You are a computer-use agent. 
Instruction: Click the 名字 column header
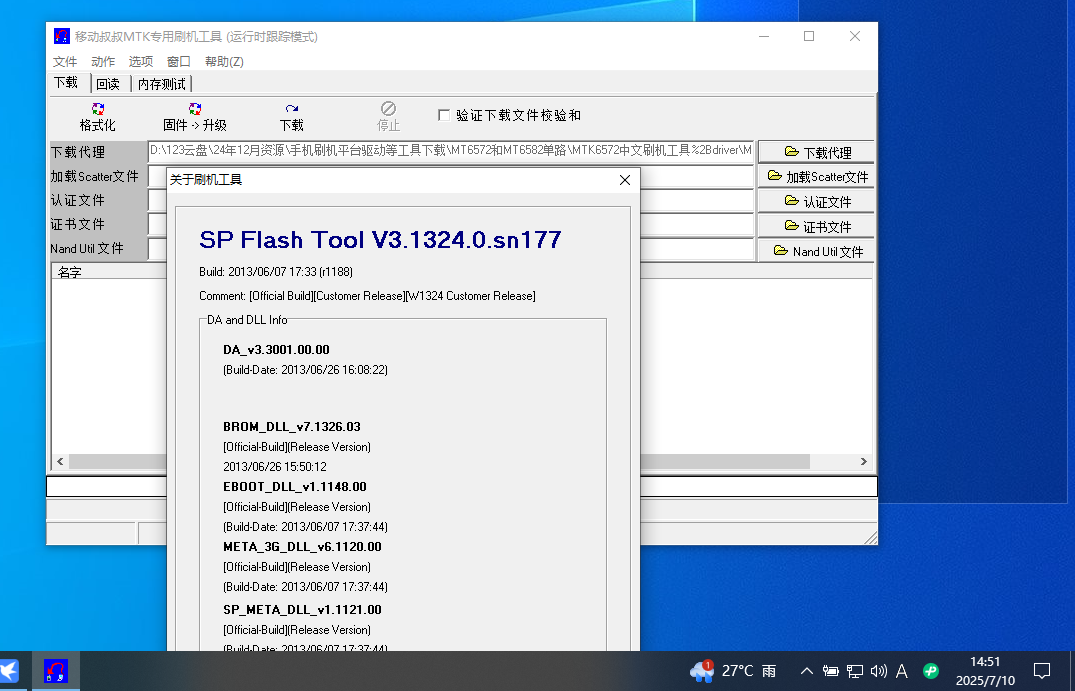pos(109,272)
